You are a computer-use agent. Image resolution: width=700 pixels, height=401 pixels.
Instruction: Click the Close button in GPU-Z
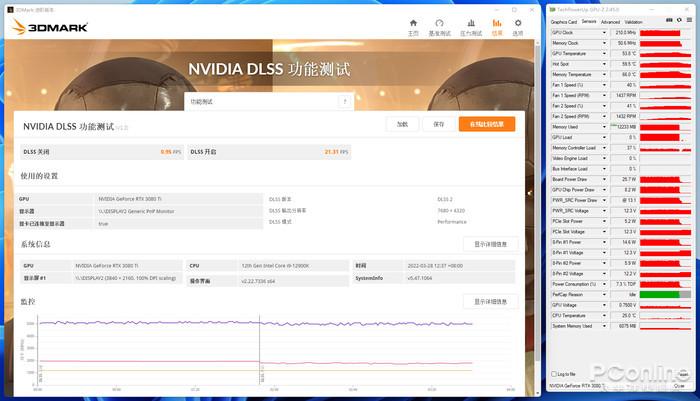(679, 385)
